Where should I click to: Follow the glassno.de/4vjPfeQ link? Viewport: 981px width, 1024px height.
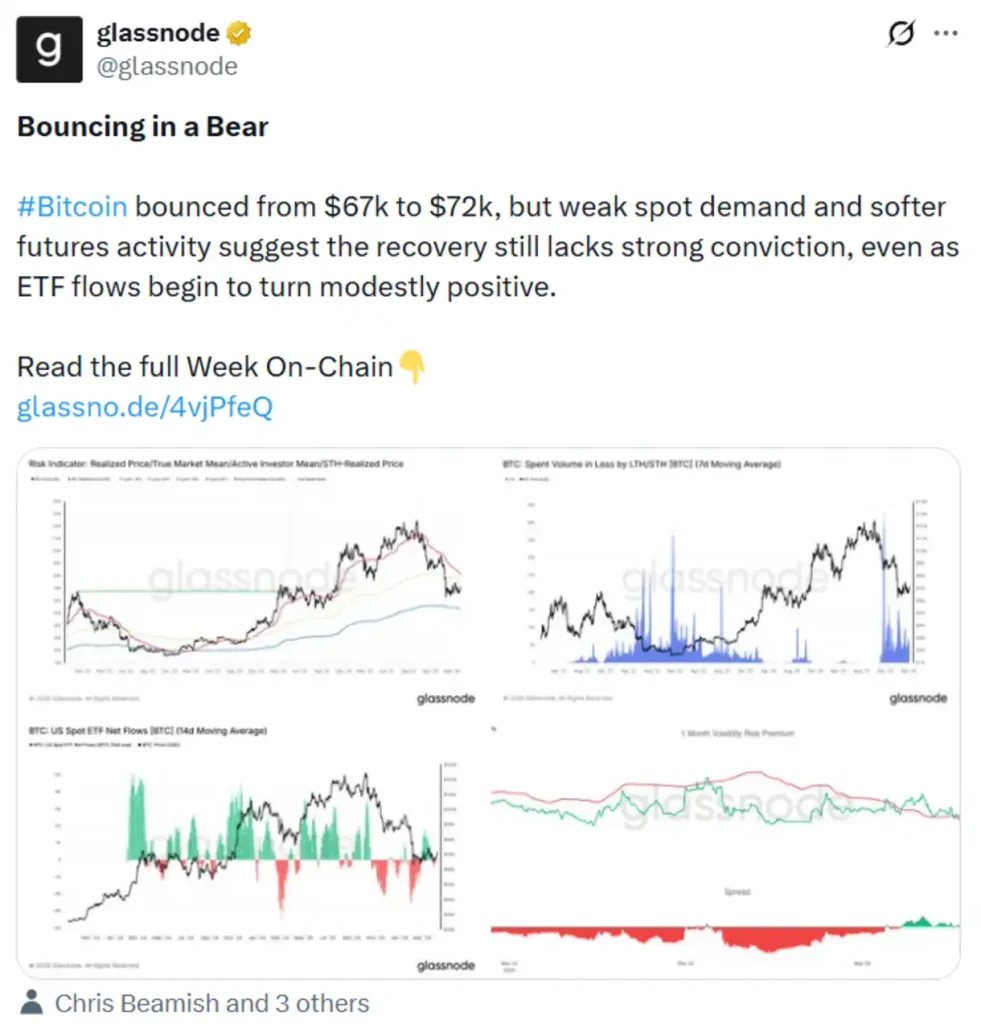tap(143, 407)
